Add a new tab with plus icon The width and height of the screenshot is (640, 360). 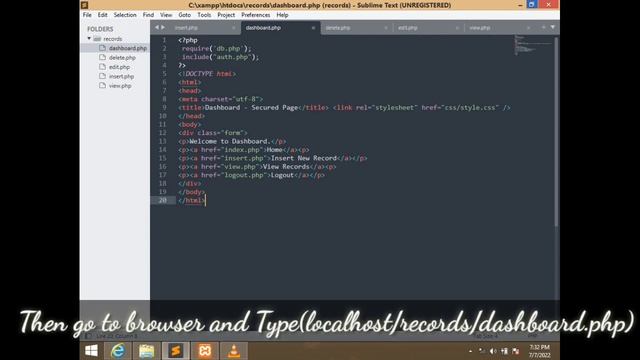(x=543, y=27)
